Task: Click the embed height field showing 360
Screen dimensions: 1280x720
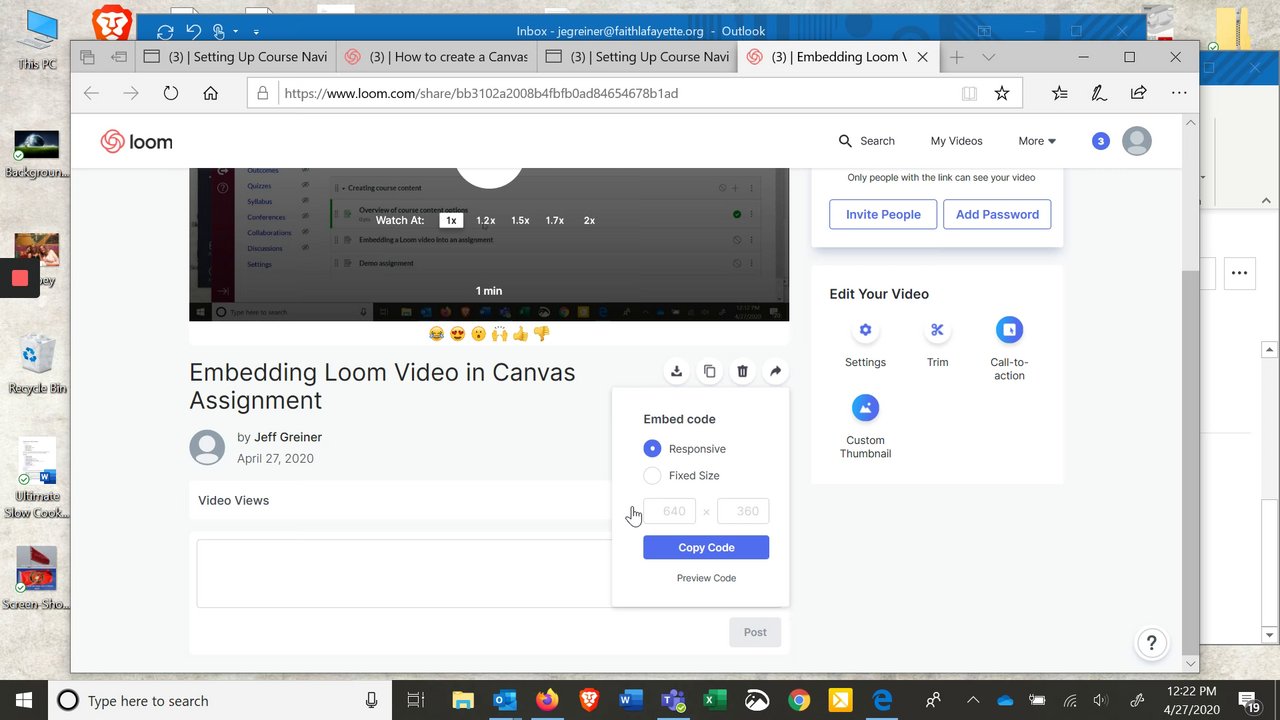Action: (x=743, y=511)
